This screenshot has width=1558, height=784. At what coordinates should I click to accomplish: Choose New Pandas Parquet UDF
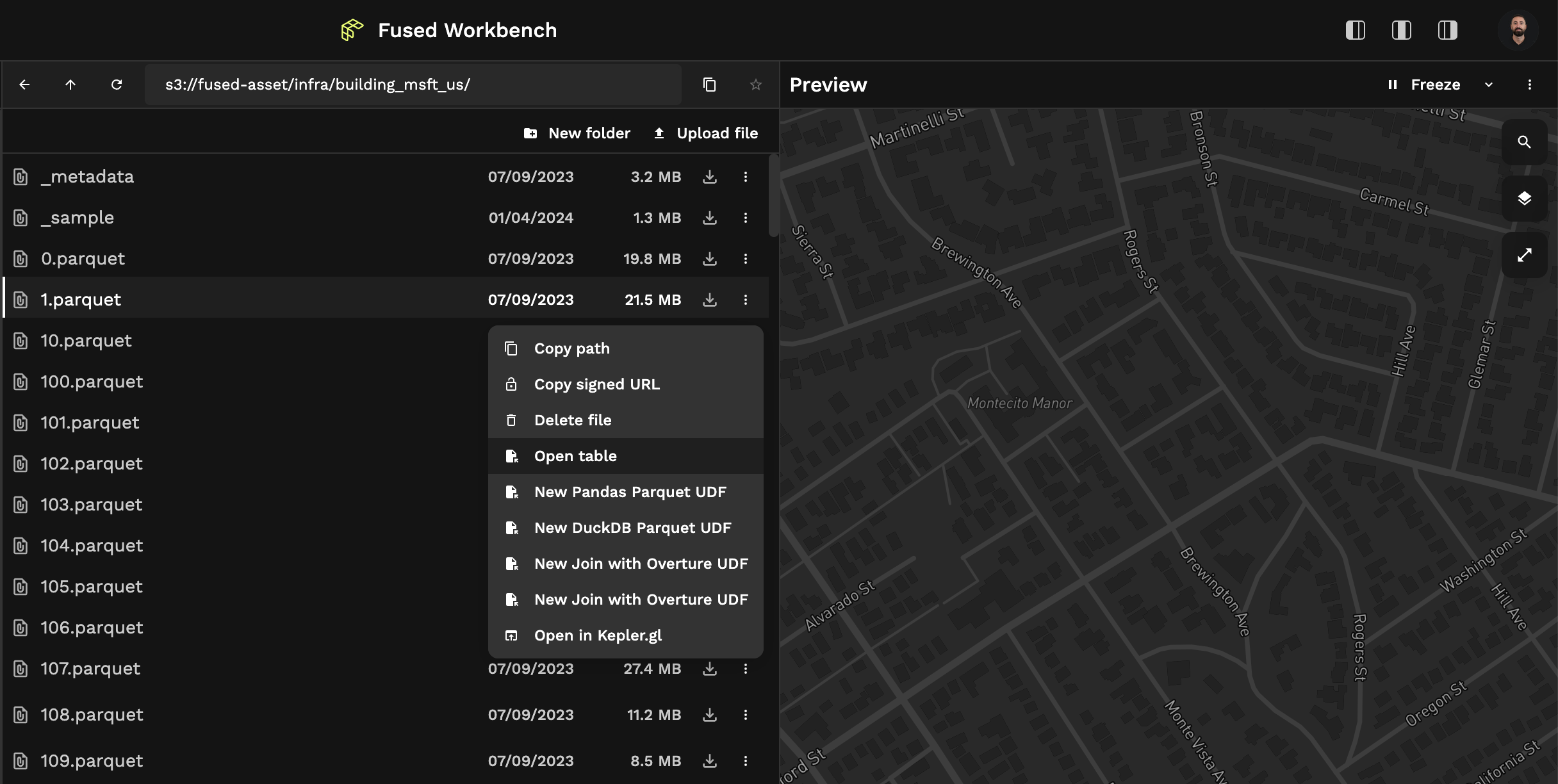coord(626,492)
